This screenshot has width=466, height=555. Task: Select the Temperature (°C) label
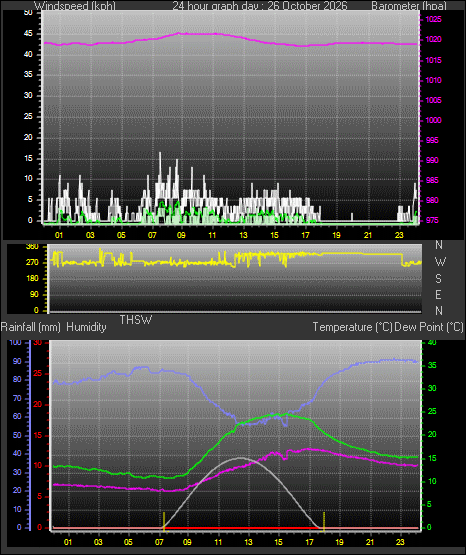pos(352,327)
